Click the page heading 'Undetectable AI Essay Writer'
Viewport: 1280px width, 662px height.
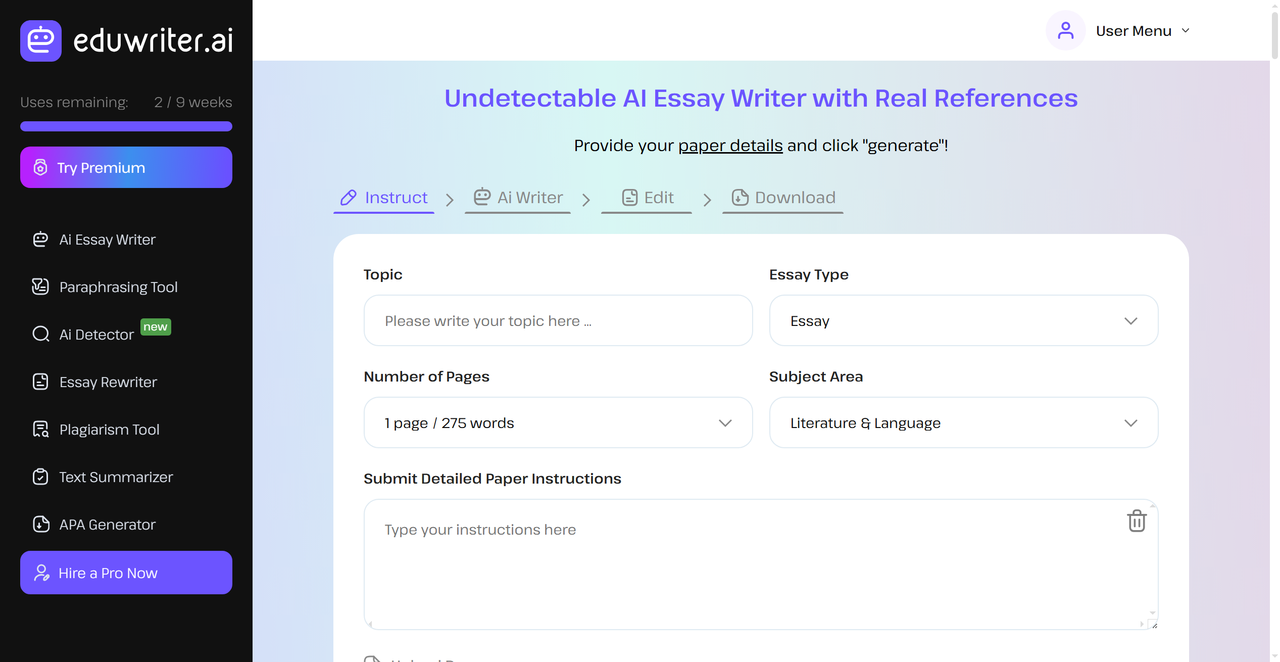pyautogui.click(x=761, y=98)
